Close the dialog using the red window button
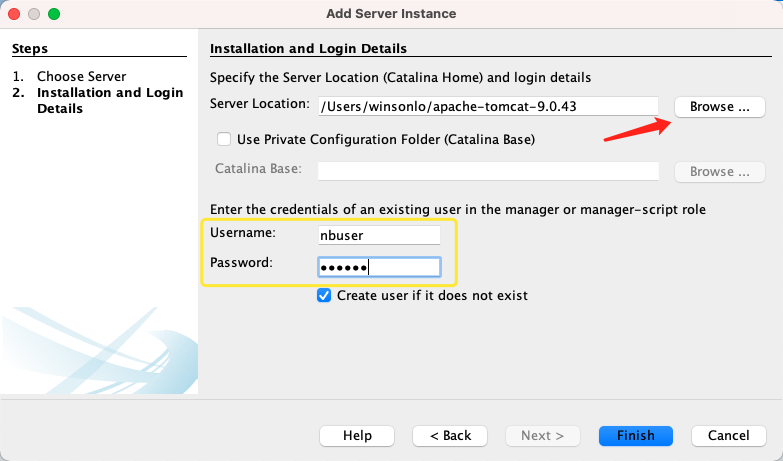783x461 pixels. 14,14
